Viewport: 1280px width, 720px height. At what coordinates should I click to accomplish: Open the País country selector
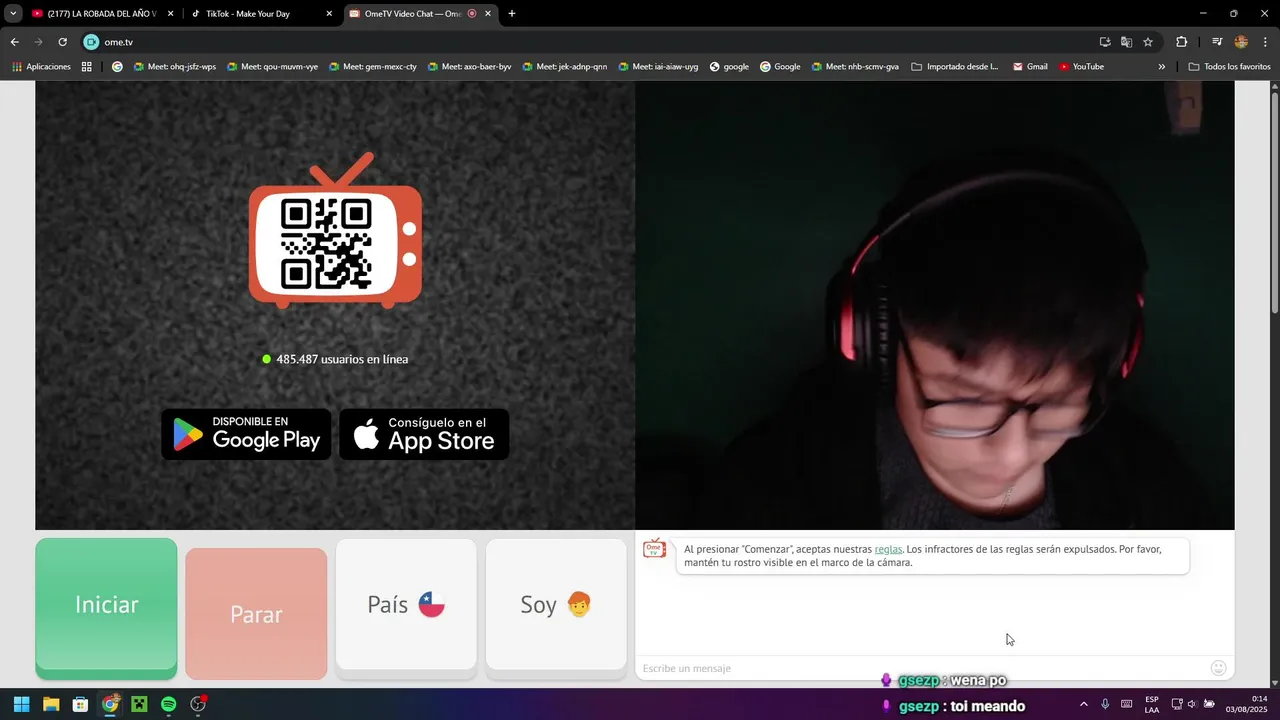pos(406,605)
